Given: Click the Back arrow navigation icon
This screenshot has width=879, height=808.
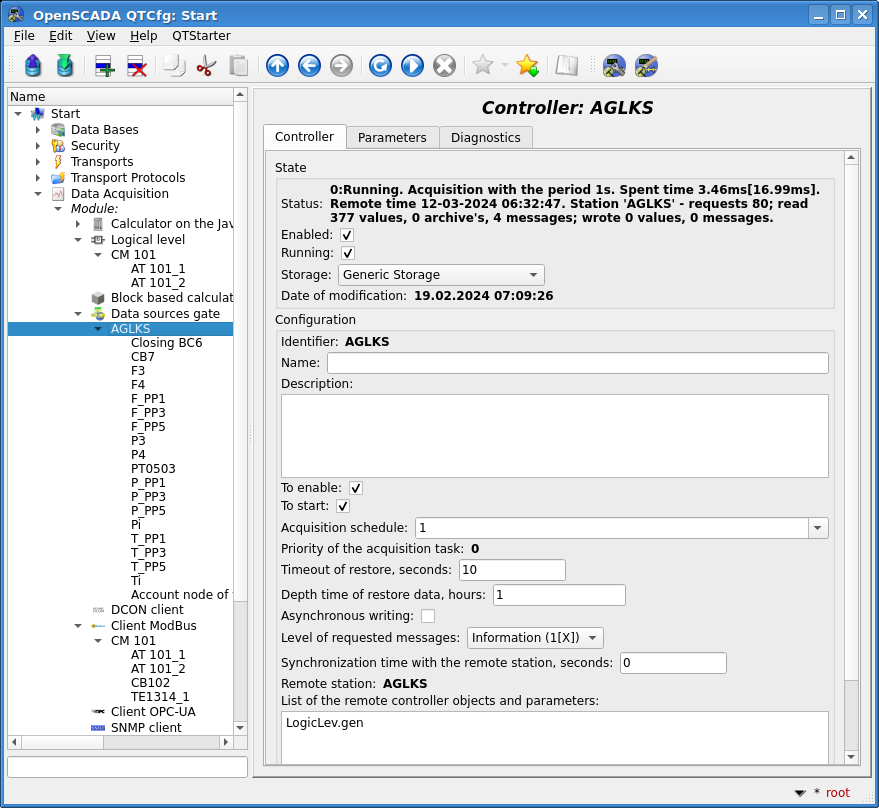Looking at the screenshot, I should click(x=309, y=66).
